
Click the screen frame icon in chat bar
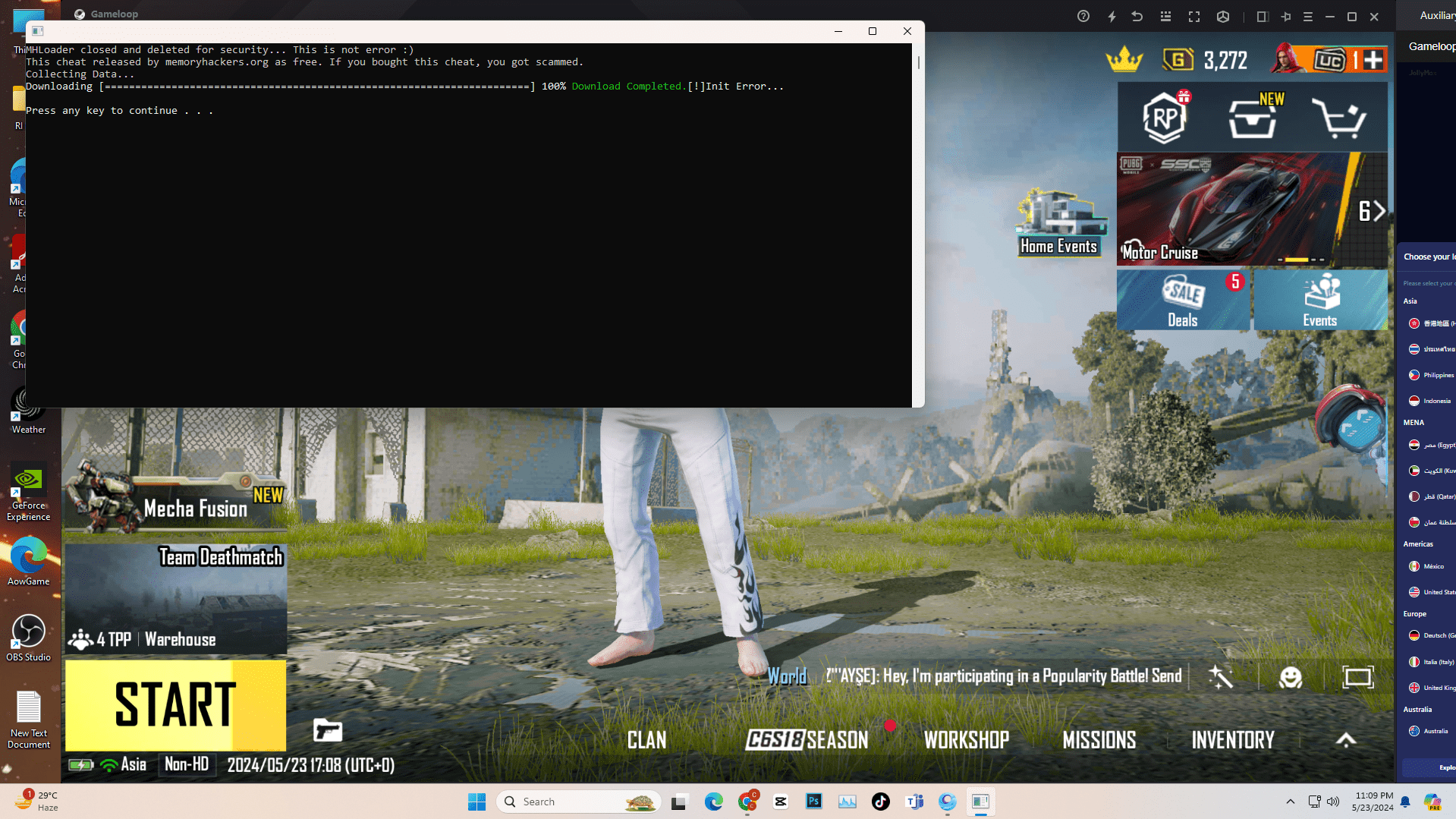pyautogui.click(x=1358, y=677)
